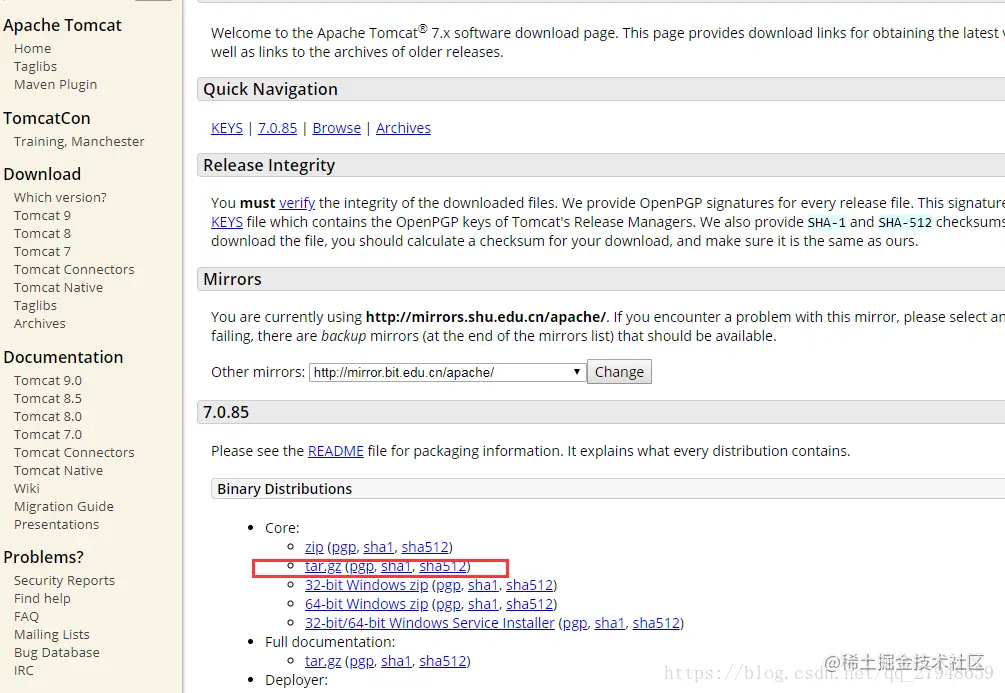Screen dimensions: 1005x693
Task: Expand the Other mirrors dropdown
Action: [447, 372]
